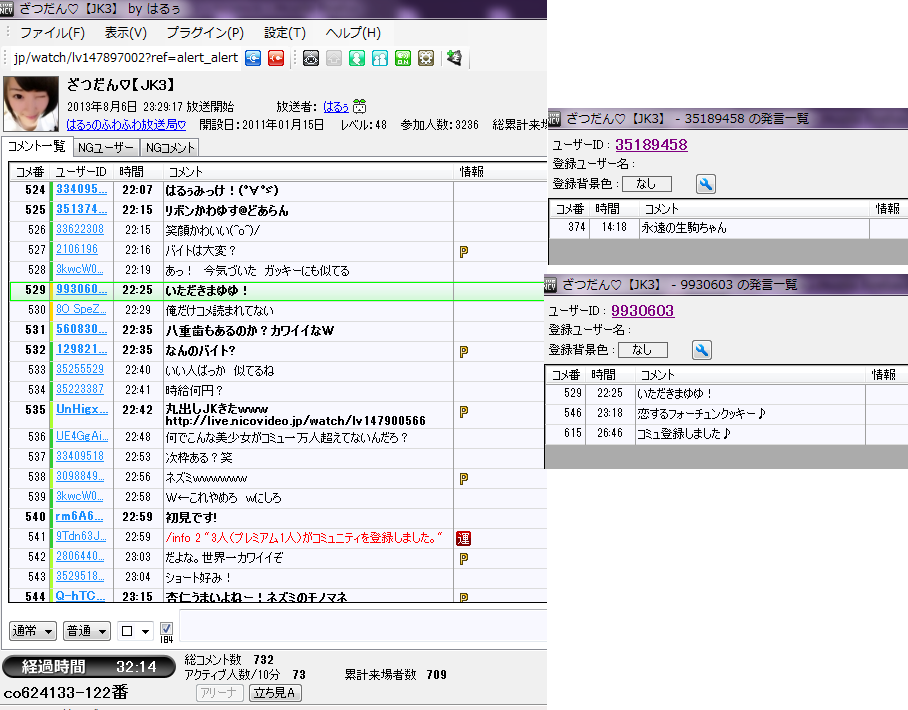Open broadcaster link はるぅ
Viewport: 908px width, 710px height.
336,107
